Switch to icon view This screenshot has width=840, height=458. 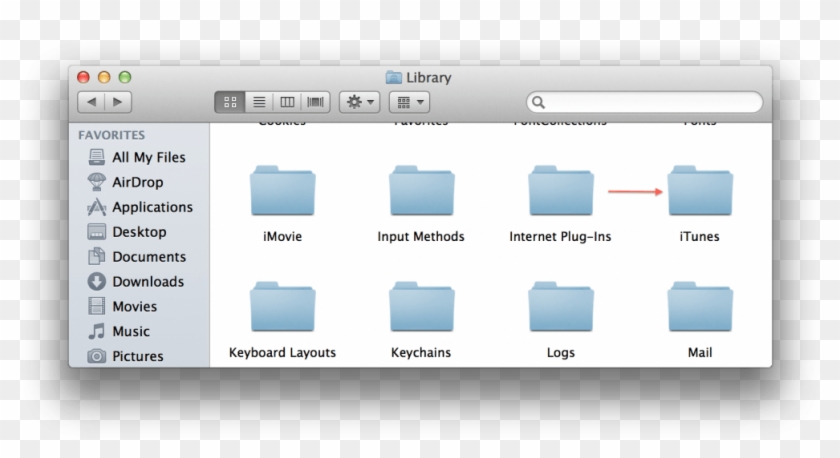click(x=230, y=102)
